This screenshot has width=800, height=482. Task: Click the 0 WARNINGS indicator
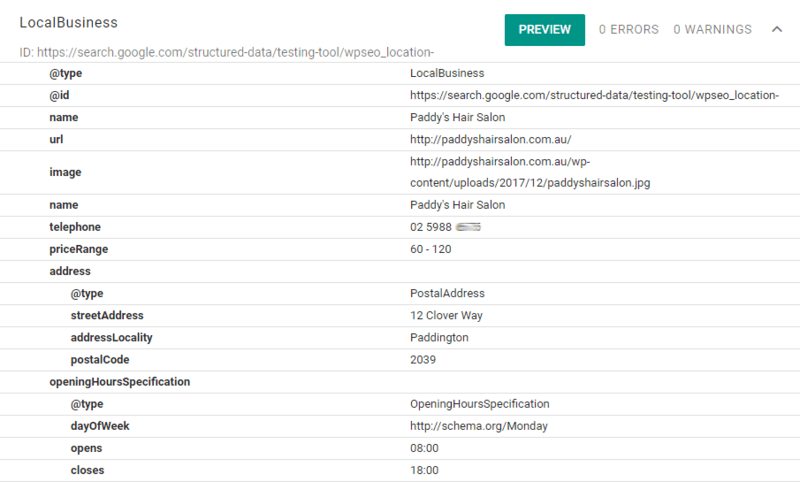point(712,30)
